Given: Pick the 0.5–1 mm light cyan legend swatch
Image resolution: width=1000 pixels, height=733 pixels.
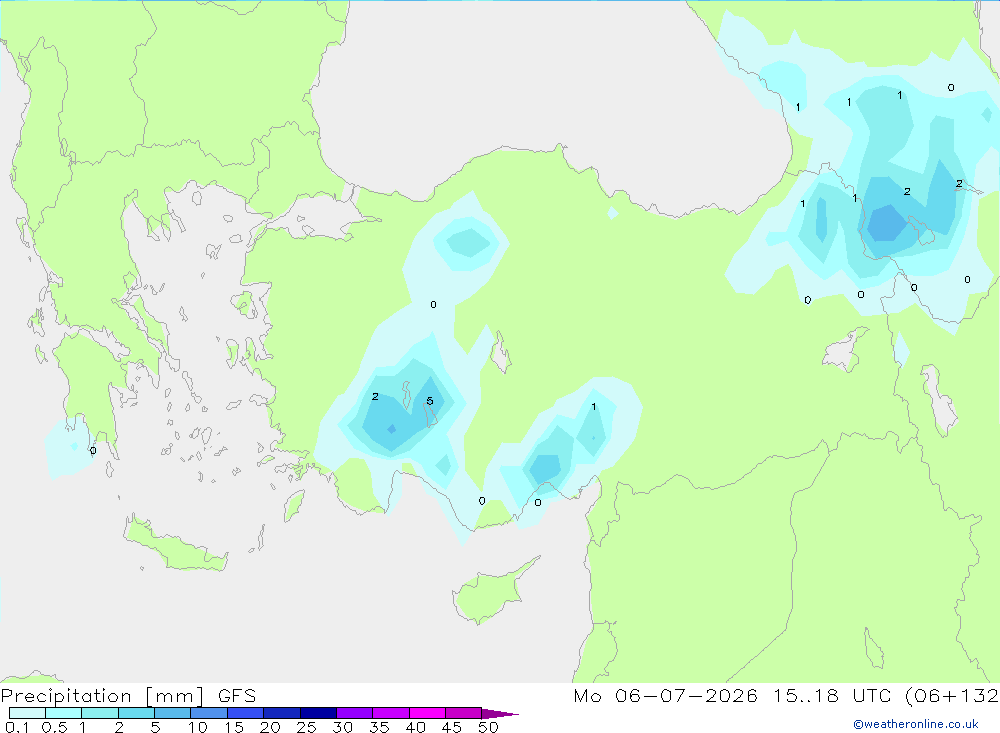Looking at the screenshot, I should [64, 713].
